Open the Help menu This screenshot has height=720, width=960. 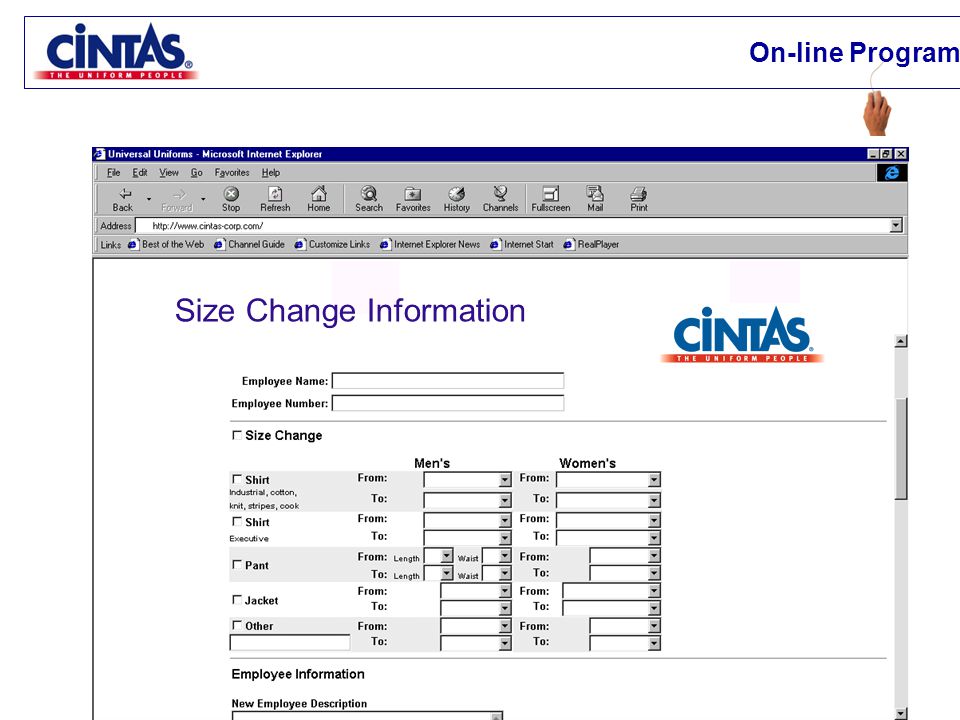click(271, 173)
